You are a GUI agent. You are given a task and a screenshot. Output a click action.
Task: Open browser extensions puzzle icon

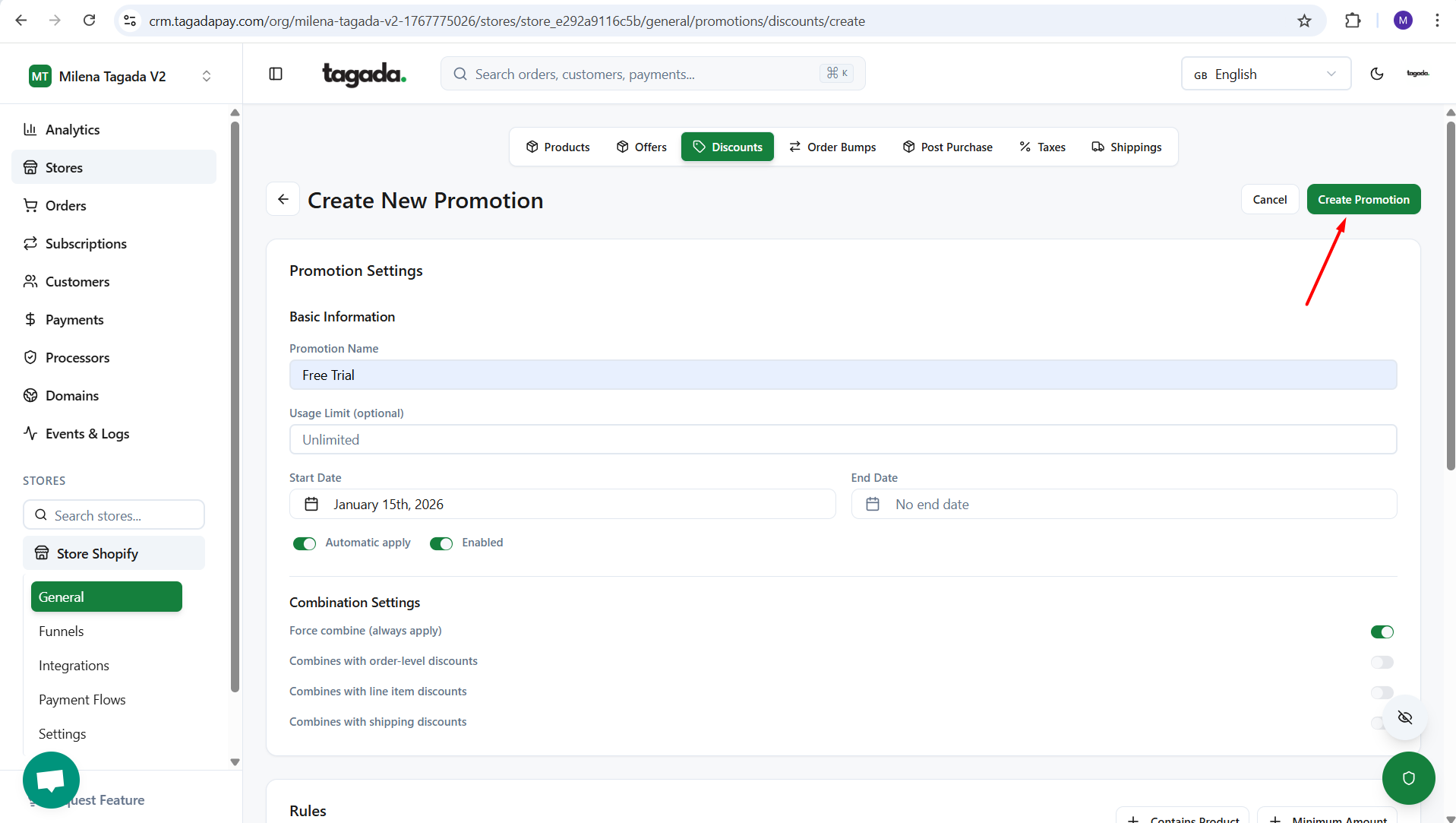(1352, 21)
